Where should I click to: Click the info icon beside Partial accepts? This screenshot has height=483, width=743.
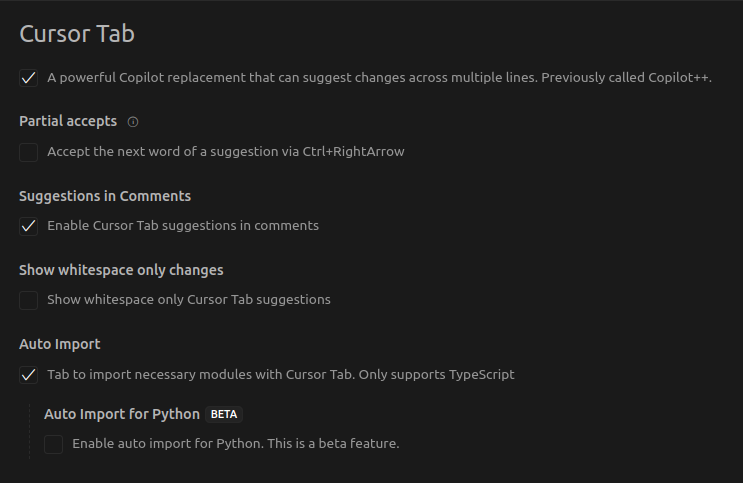coord(133,122)
